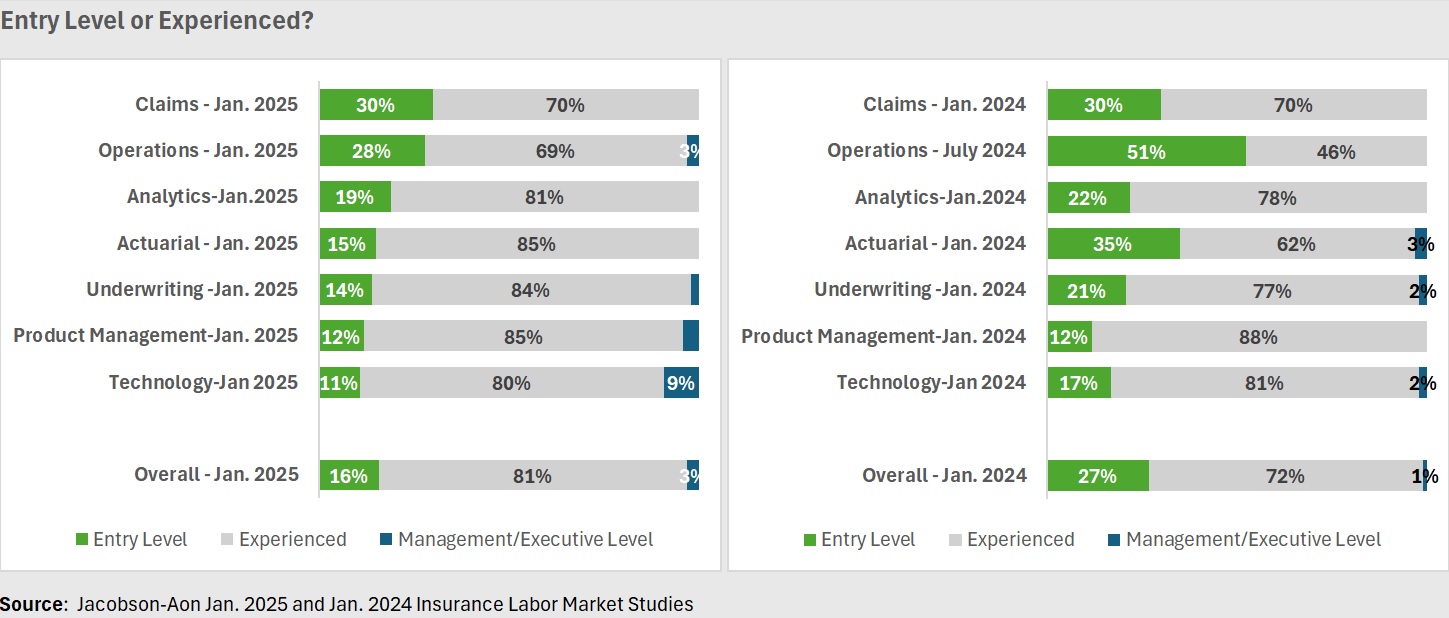1449x618 pixels.
Task: Click the 51% green bar for Operations July 2024
Action: (1146, 152)
